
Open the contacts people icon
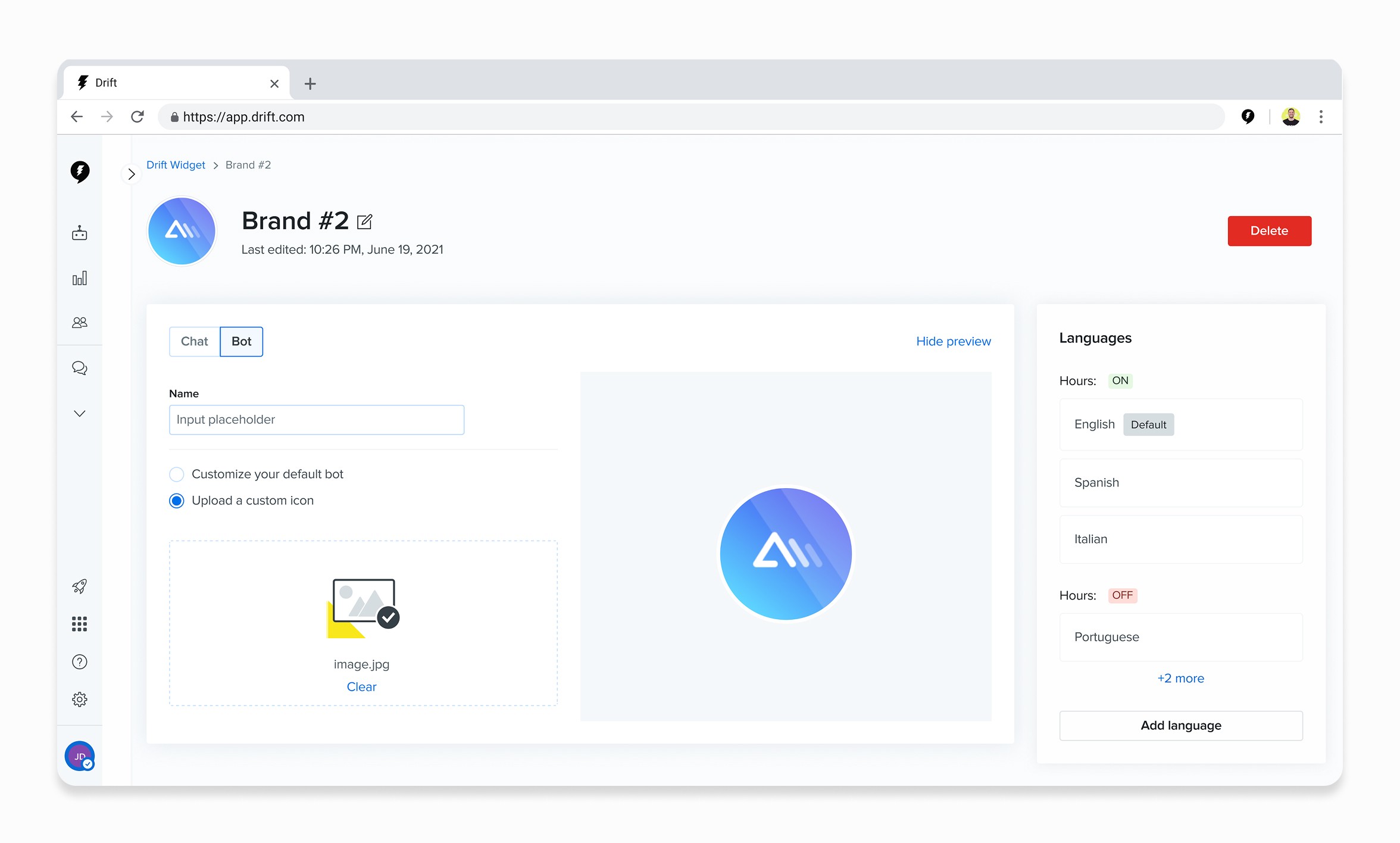(x=79, y=323)
